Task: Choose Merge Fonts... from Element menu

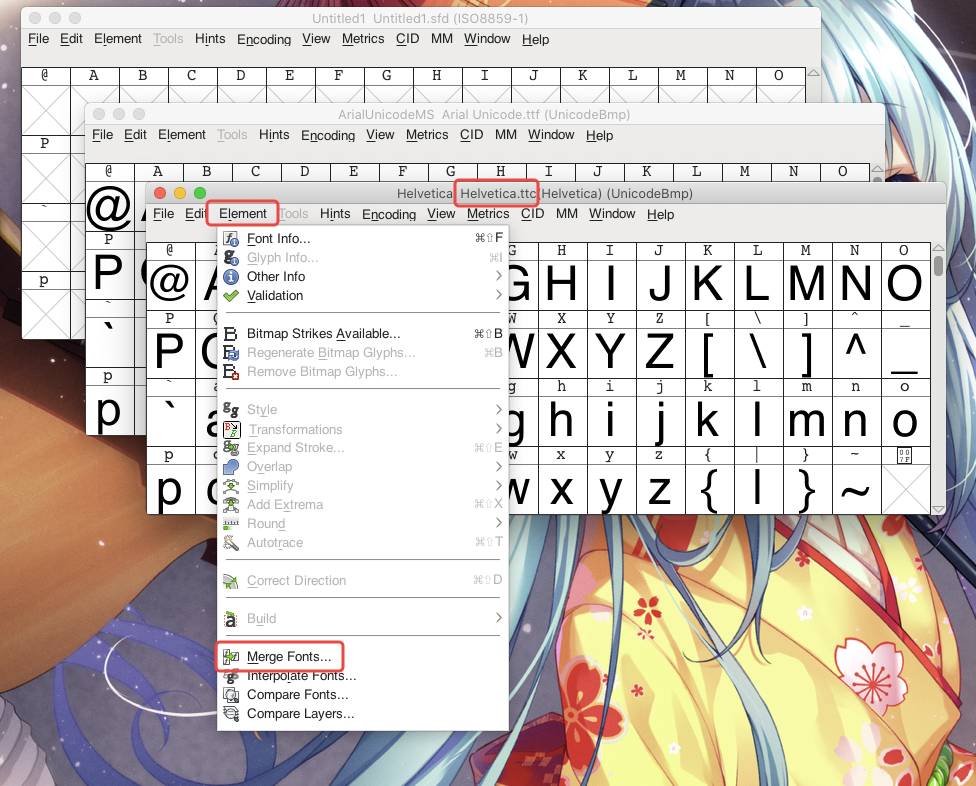Action: click(289, 657)
